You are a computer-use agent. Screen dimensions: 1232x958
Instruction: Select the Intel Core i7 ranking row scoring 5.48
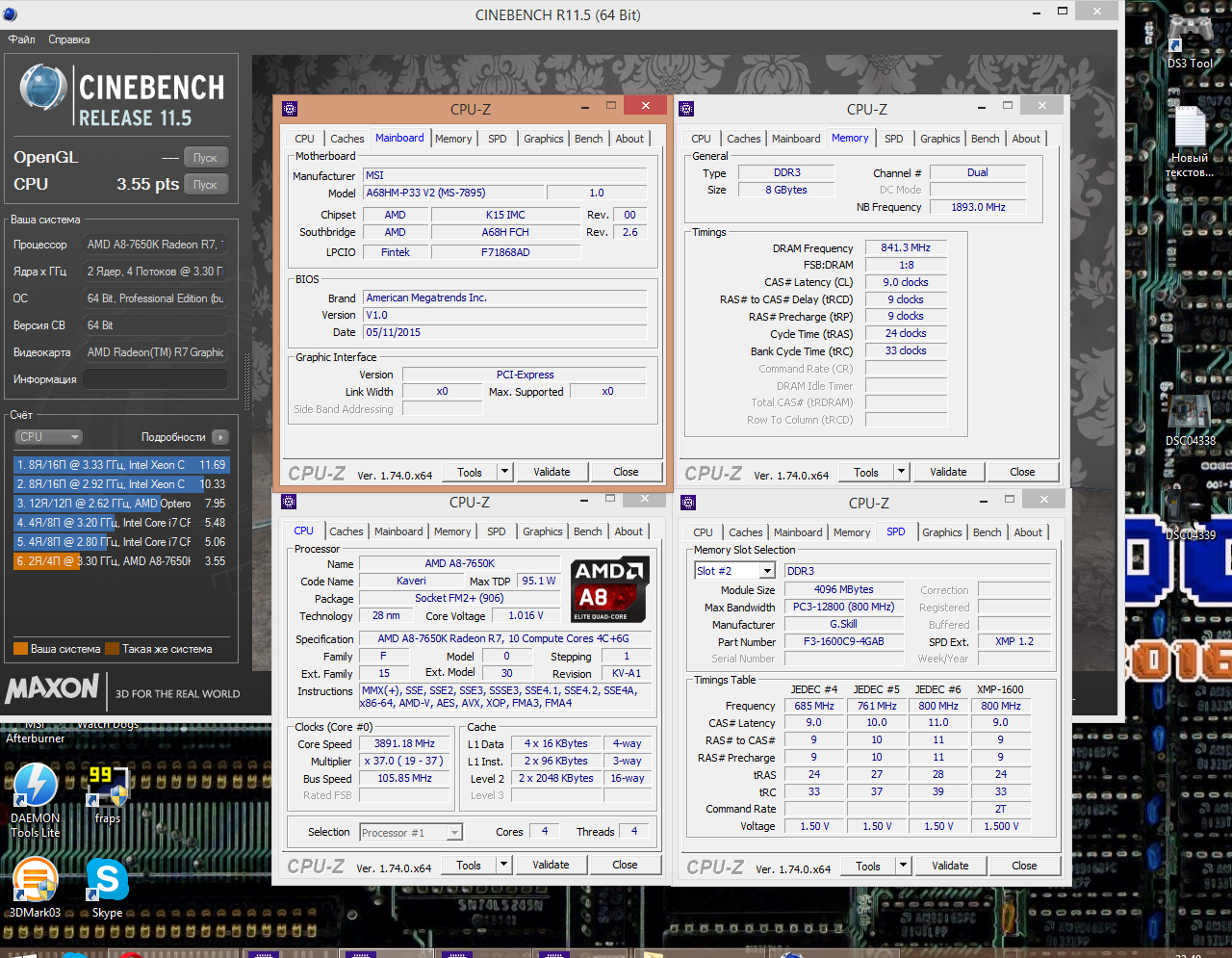(x=120, y=523)
